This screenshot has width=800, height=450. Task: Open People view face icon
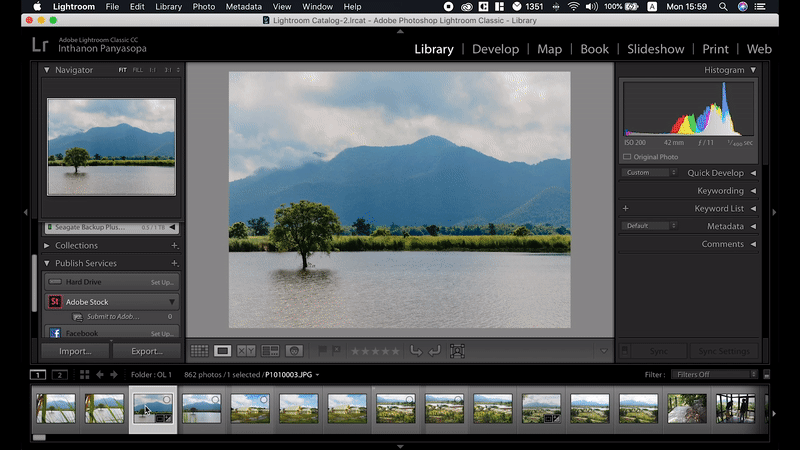[294, 351]
